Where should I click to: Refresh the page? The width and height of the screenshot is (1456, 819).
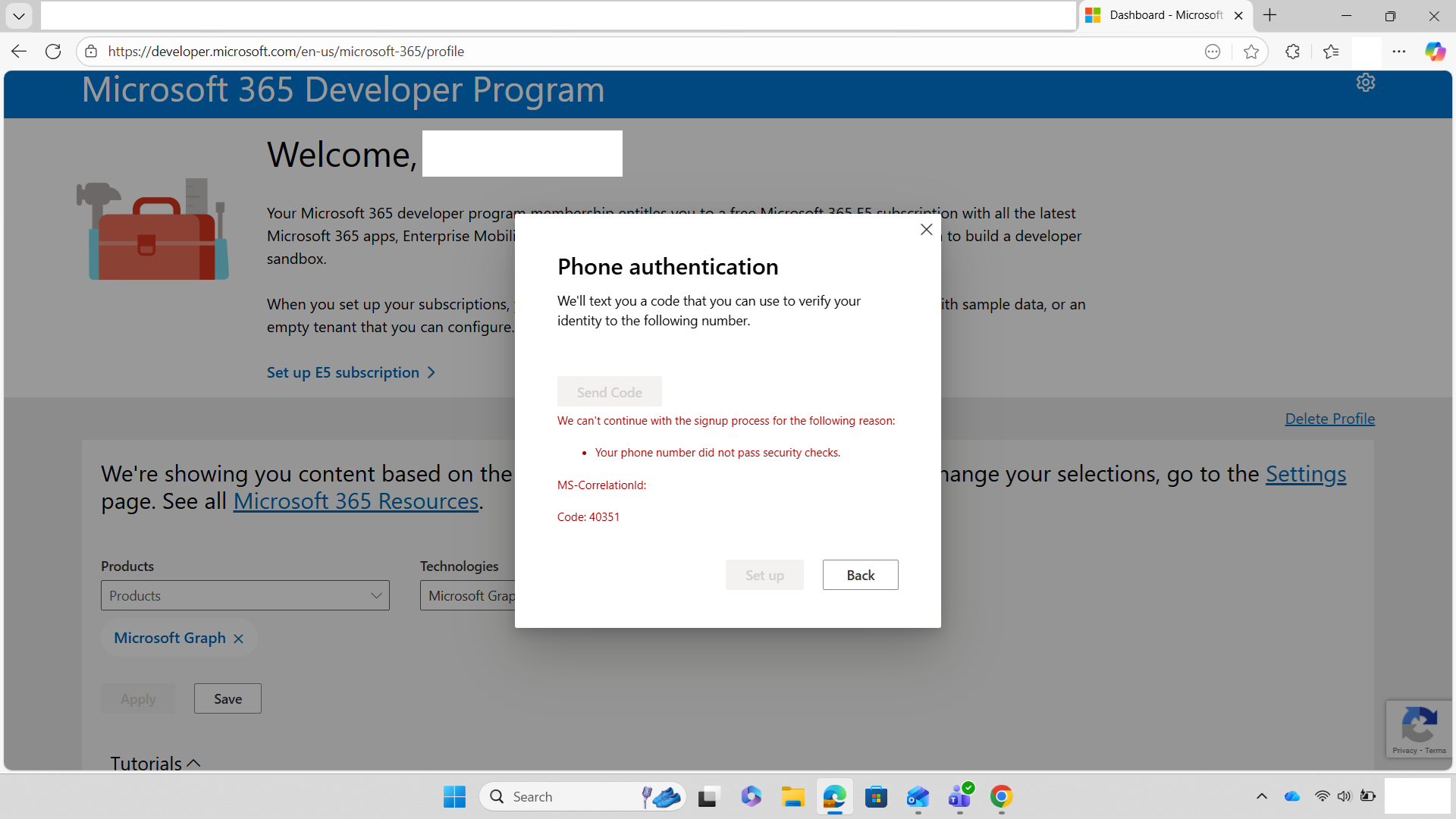click(x=53, y=52)
